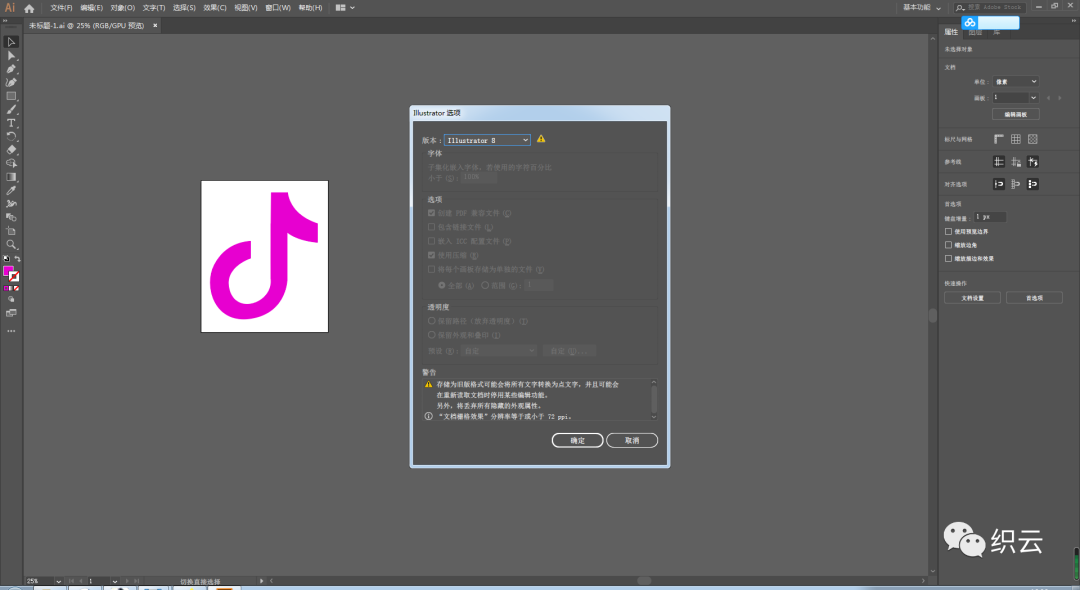Toggle 创建 PDF 兼容文件 checkbox
Viewport: 1080px width, 590px height.
coord(432,213)
